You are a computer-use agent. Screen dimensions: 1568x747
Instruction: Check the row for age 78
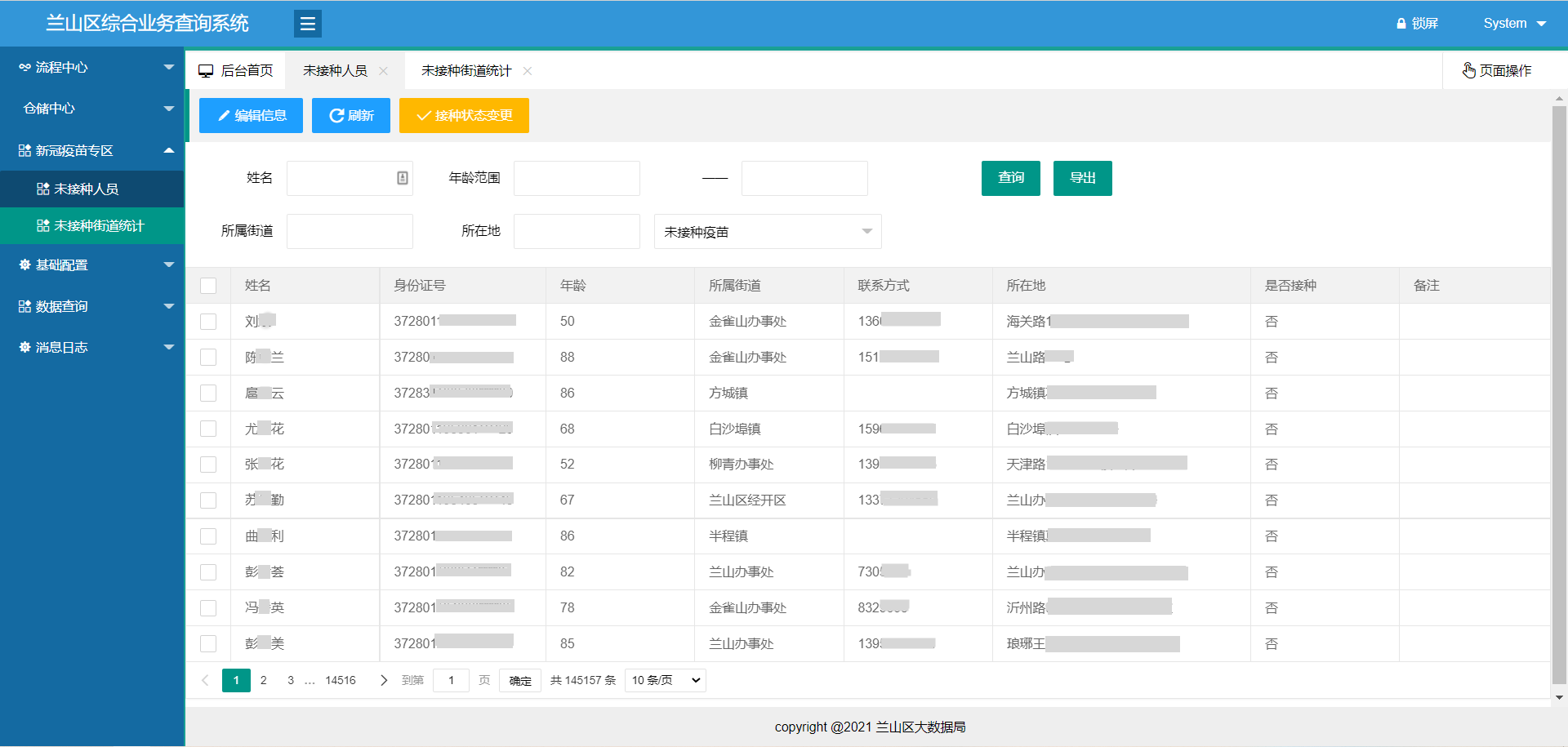tap(208, 608)
